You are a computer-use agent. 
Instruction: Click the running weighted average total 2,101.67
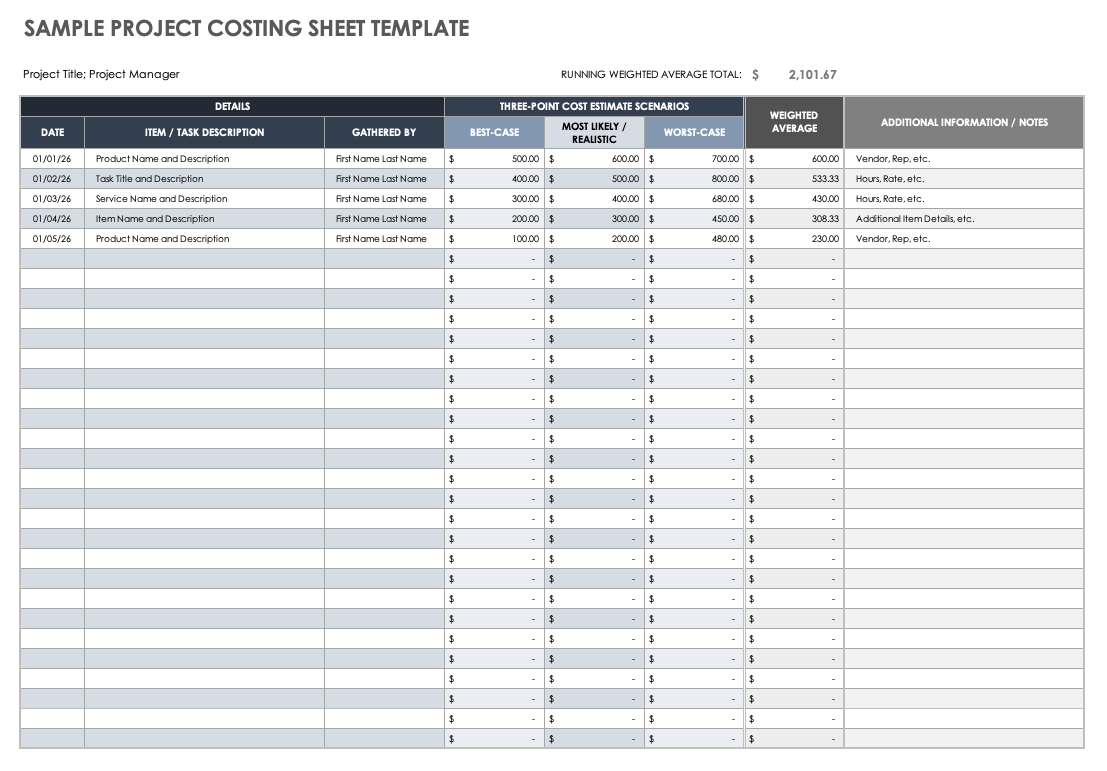tap(812, 74)
